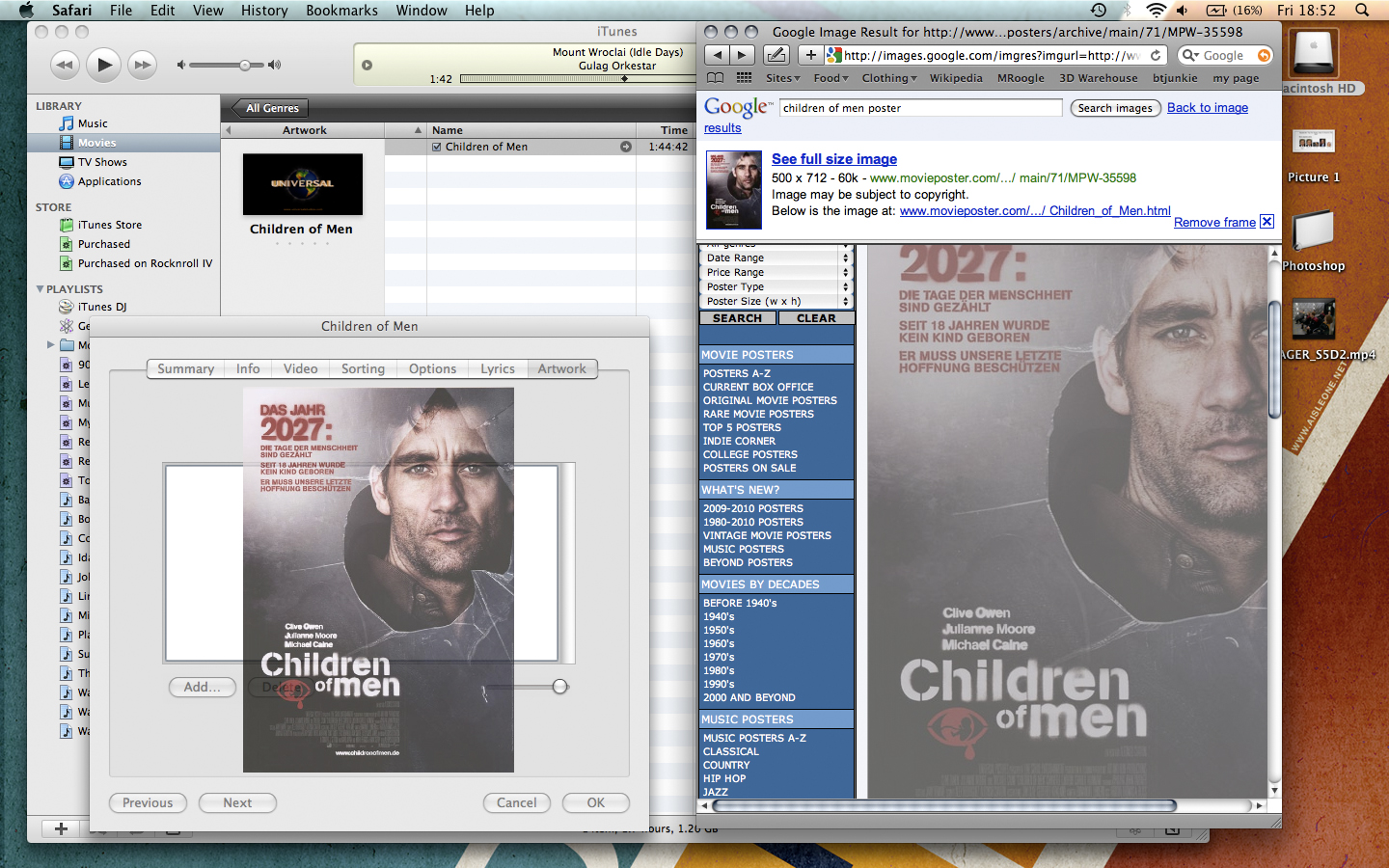Click the iTunes next track button
The image size is (1389, 868).
coord(142,65)
